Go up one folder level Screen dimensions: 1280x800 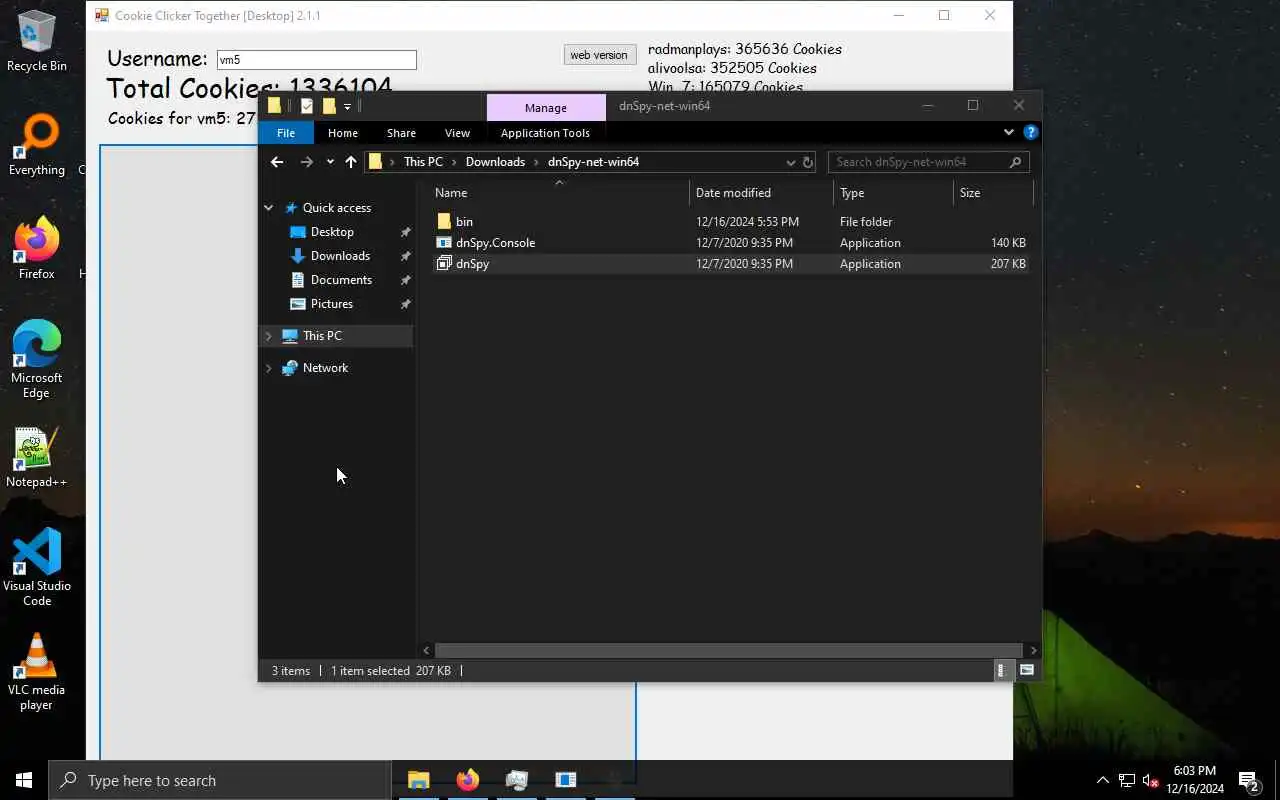(x=351, y=162)
